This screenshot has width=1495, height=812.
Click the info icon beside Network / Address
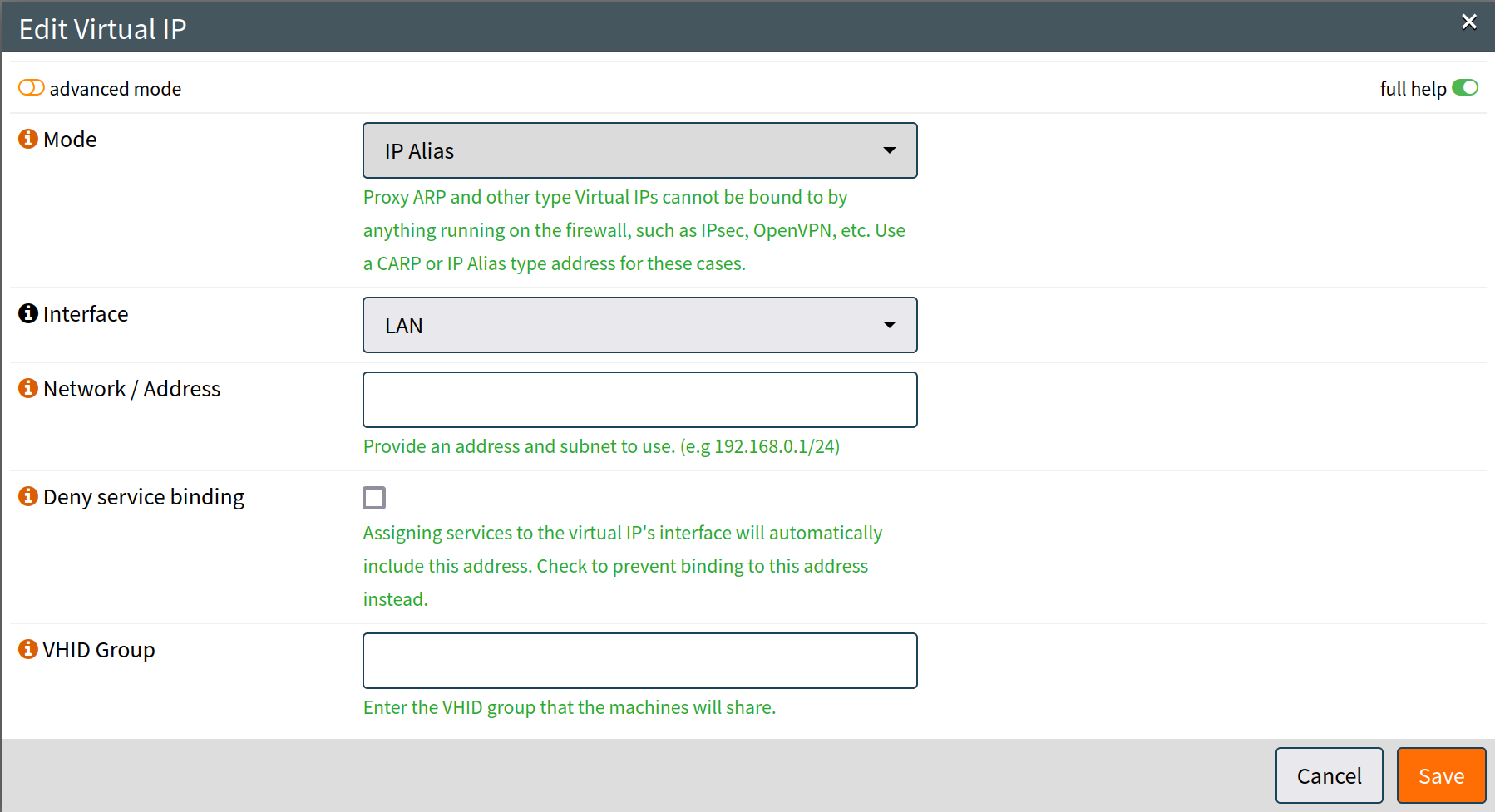click(27, 388)
